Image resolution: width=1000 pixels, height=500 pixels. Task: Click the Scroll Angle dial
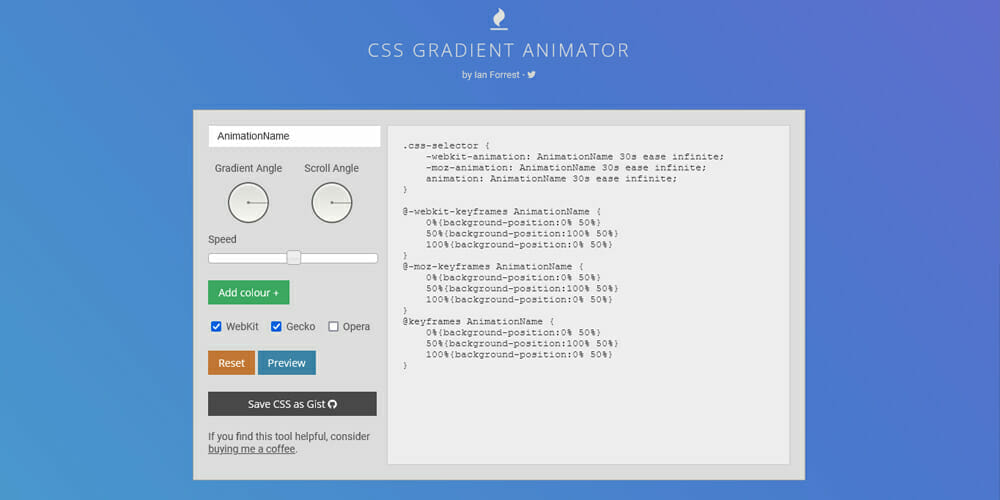click(331, 202)
